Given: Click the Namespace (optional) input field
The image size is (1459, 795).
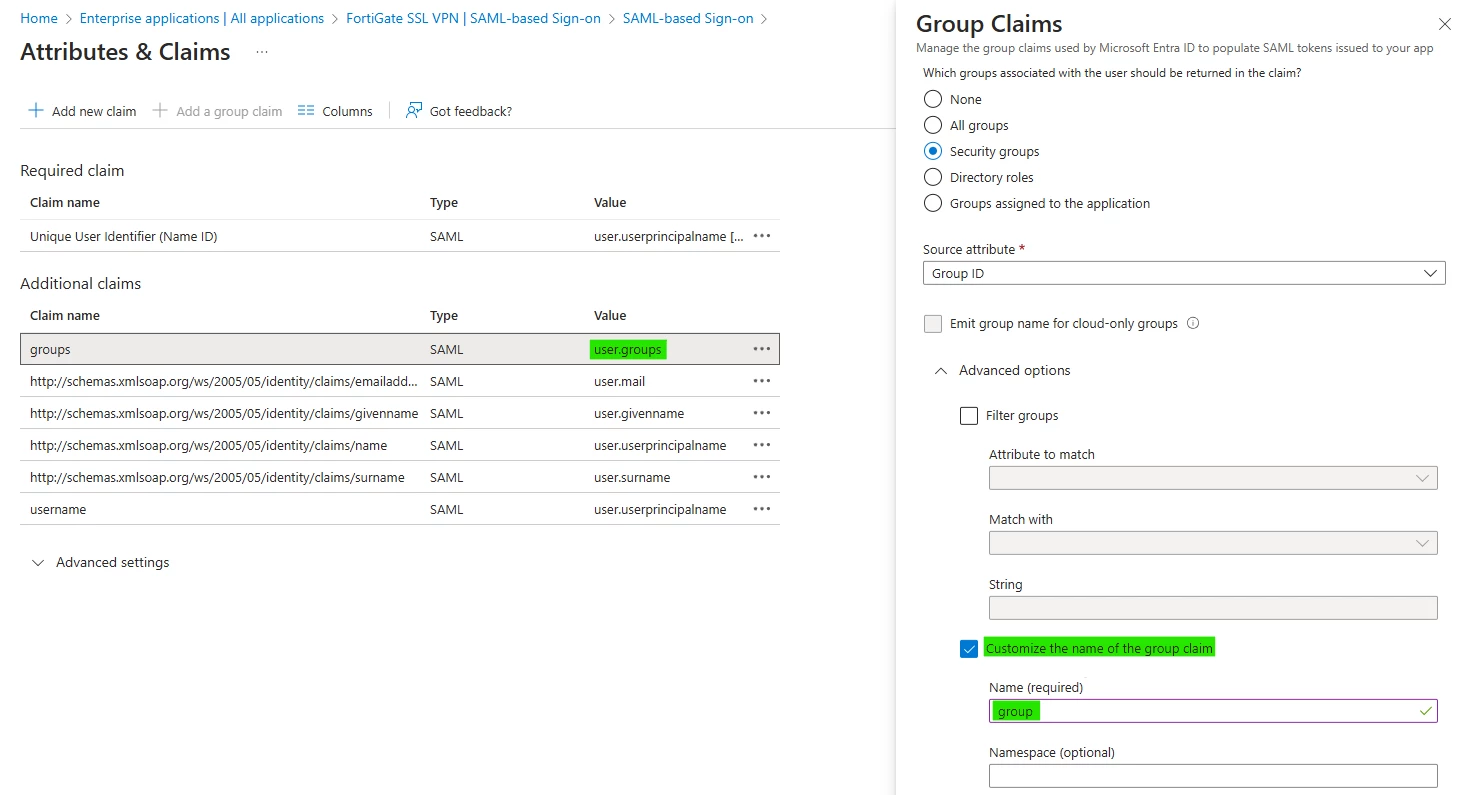Looking at the screenshot, I should click(x=1213, y=776).
